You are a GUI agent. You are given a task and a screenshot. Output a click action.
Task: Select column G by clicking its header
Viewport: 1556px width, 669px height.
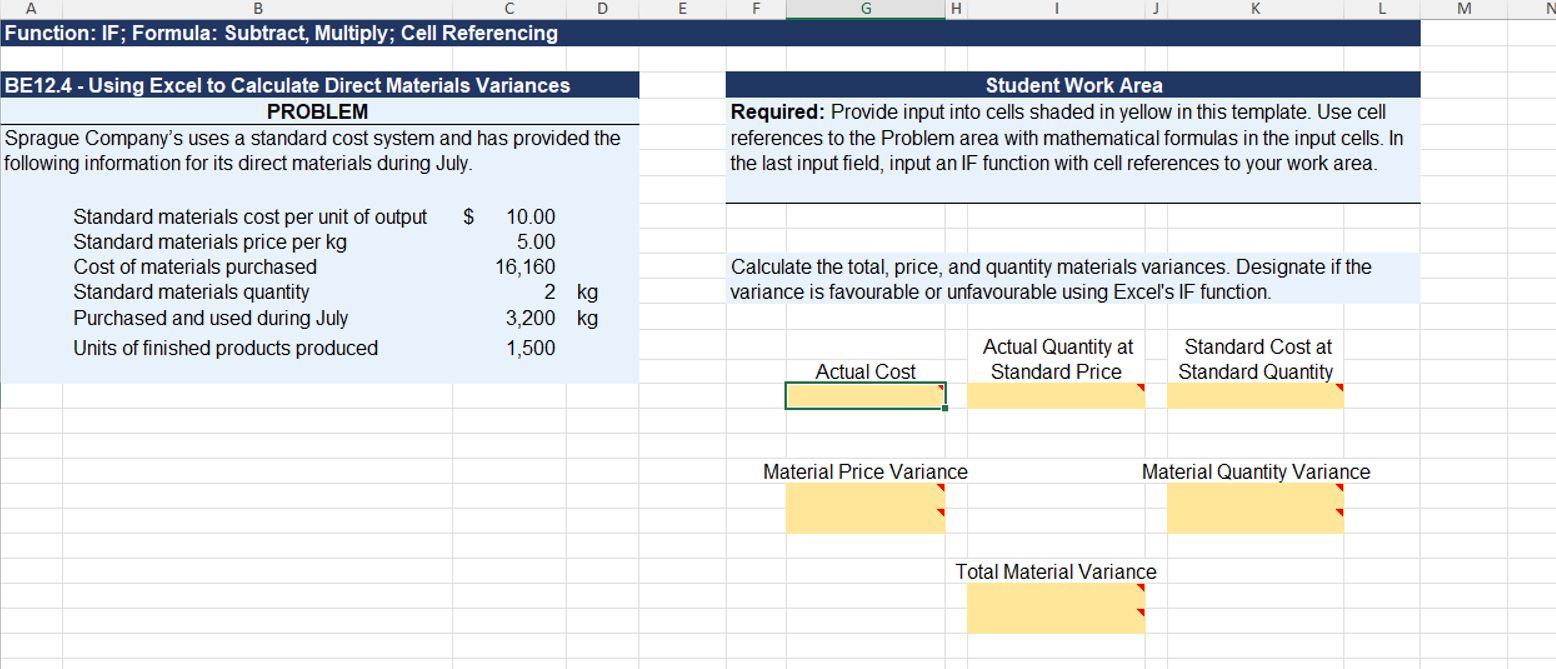coord(865,8)
